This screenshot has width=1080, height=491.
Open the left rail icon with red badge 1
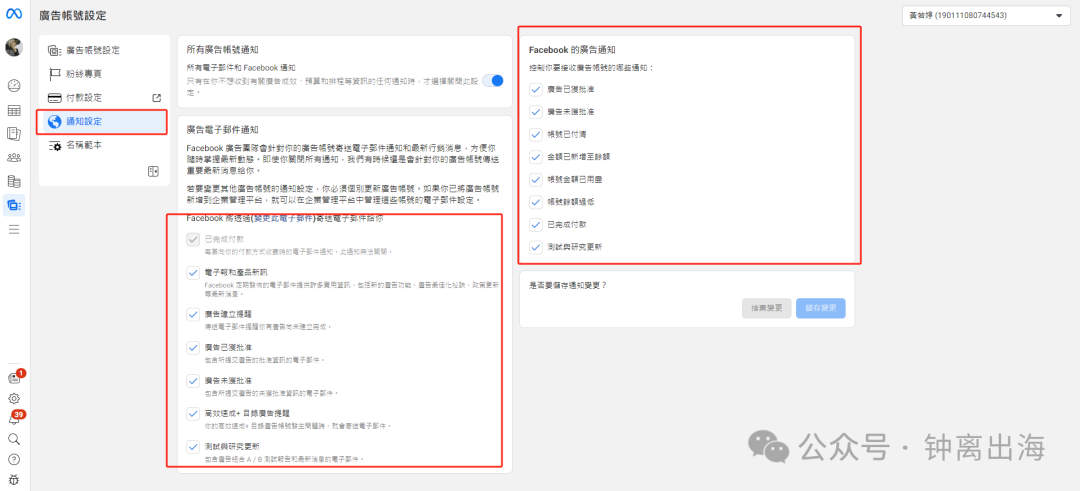pos(14,377)
